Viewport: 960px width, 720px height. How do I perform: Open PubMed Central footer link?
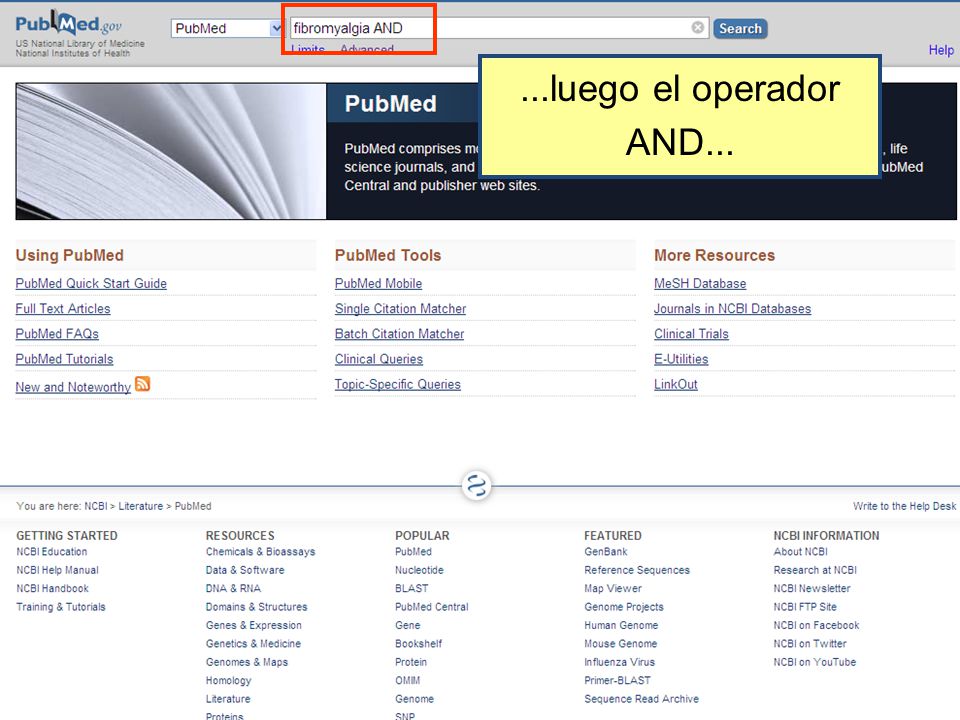point(432,607)
